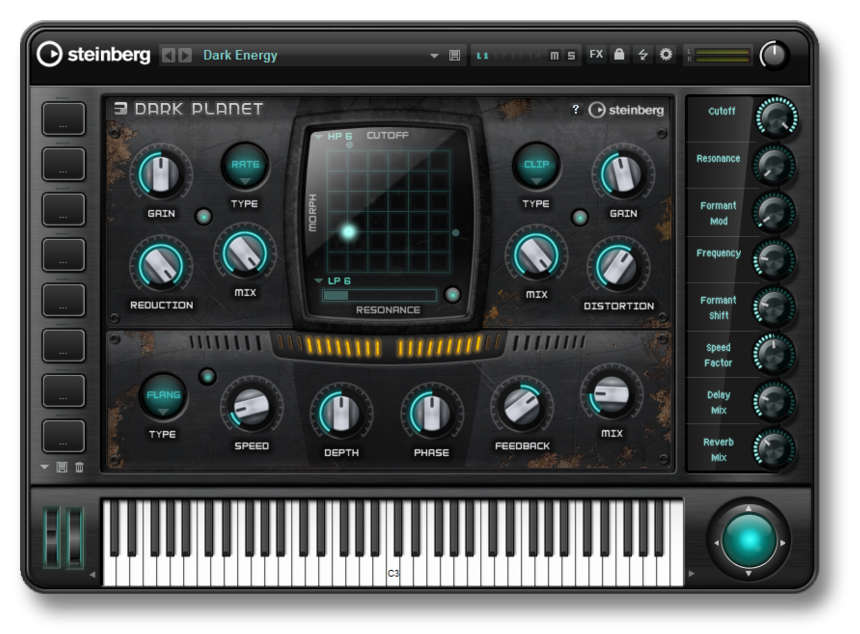This screenshot has width=860, height=634.
Task: Click the Mix knob under the RATE type selector
Action: tap(245, 253)
